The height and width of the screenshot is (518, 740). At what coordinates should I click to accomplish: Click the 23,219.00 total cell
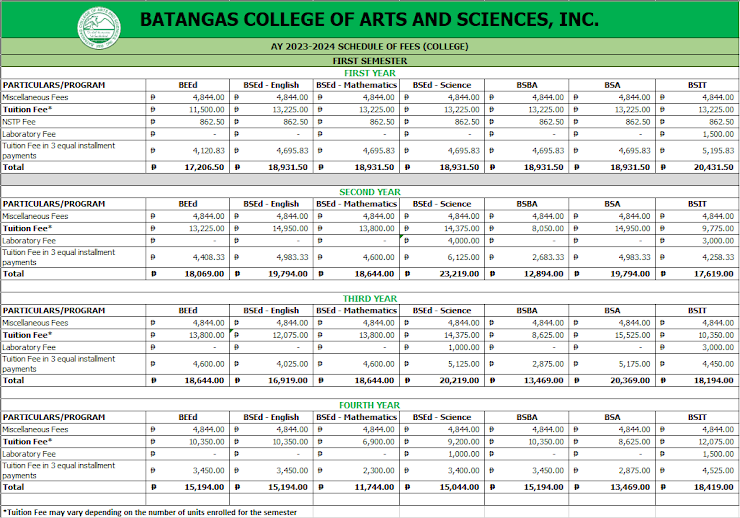[442, 274]
